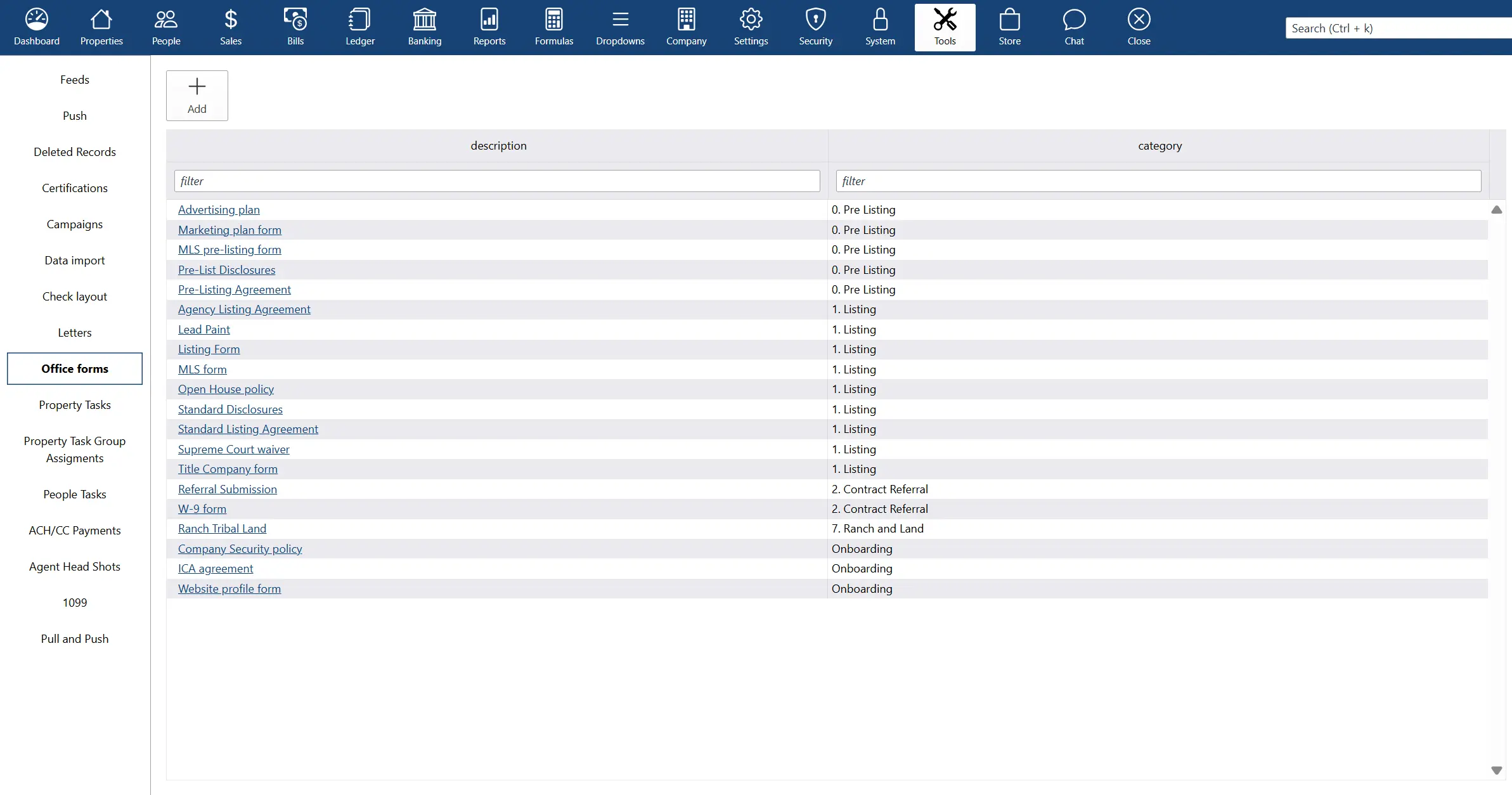Open Feeds in the sidebar

click(x=75, y=80)
